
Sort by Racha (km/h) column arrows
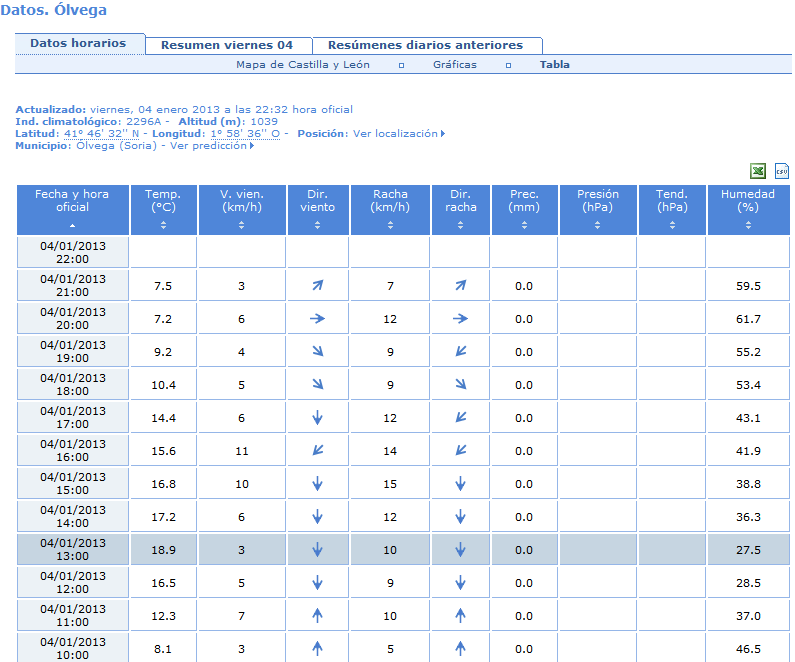coord(390,225)
